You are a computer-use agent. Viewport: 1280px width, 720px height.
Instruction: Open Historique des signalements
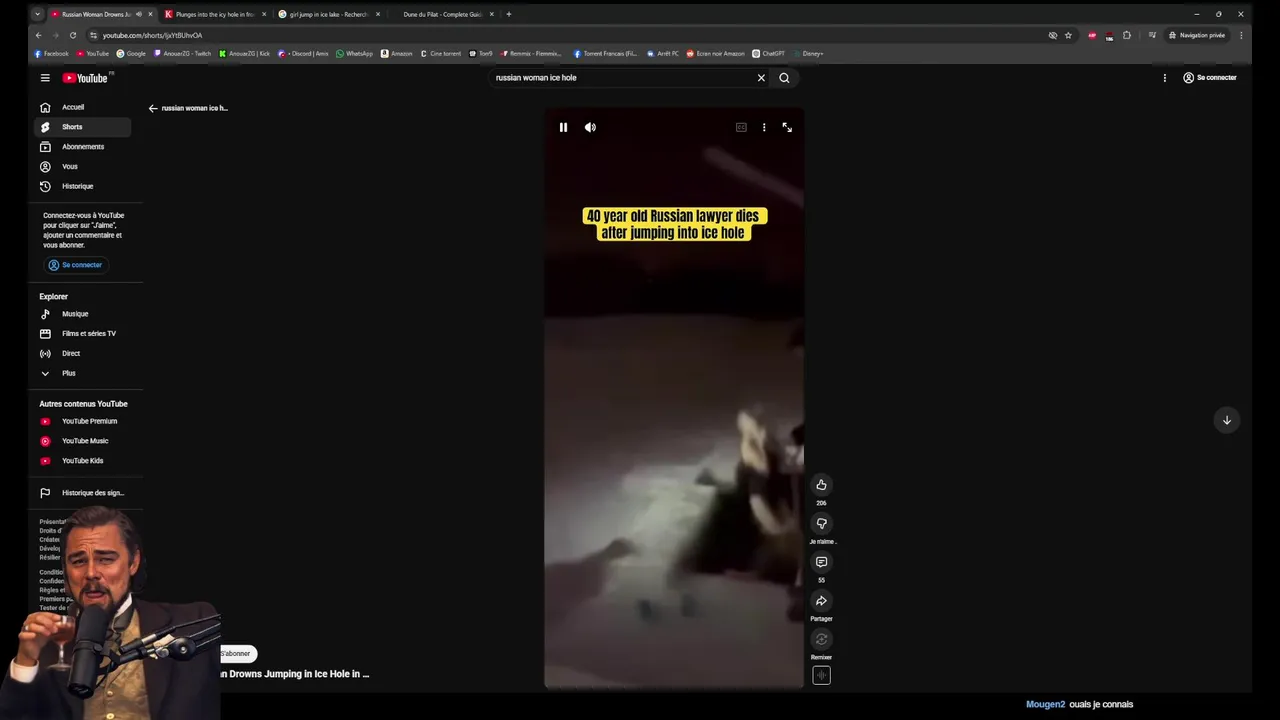(82, 493)
